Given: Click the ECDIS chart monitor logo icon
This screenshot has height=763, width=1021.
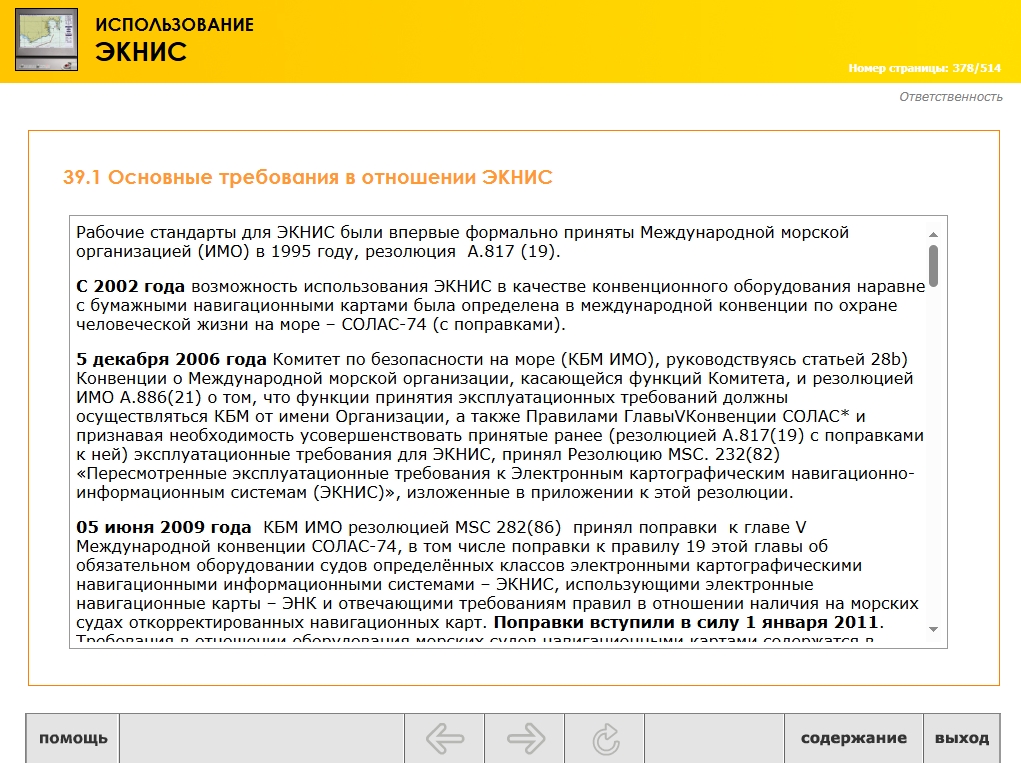Looking at the screenshot, I should point(47,39).
